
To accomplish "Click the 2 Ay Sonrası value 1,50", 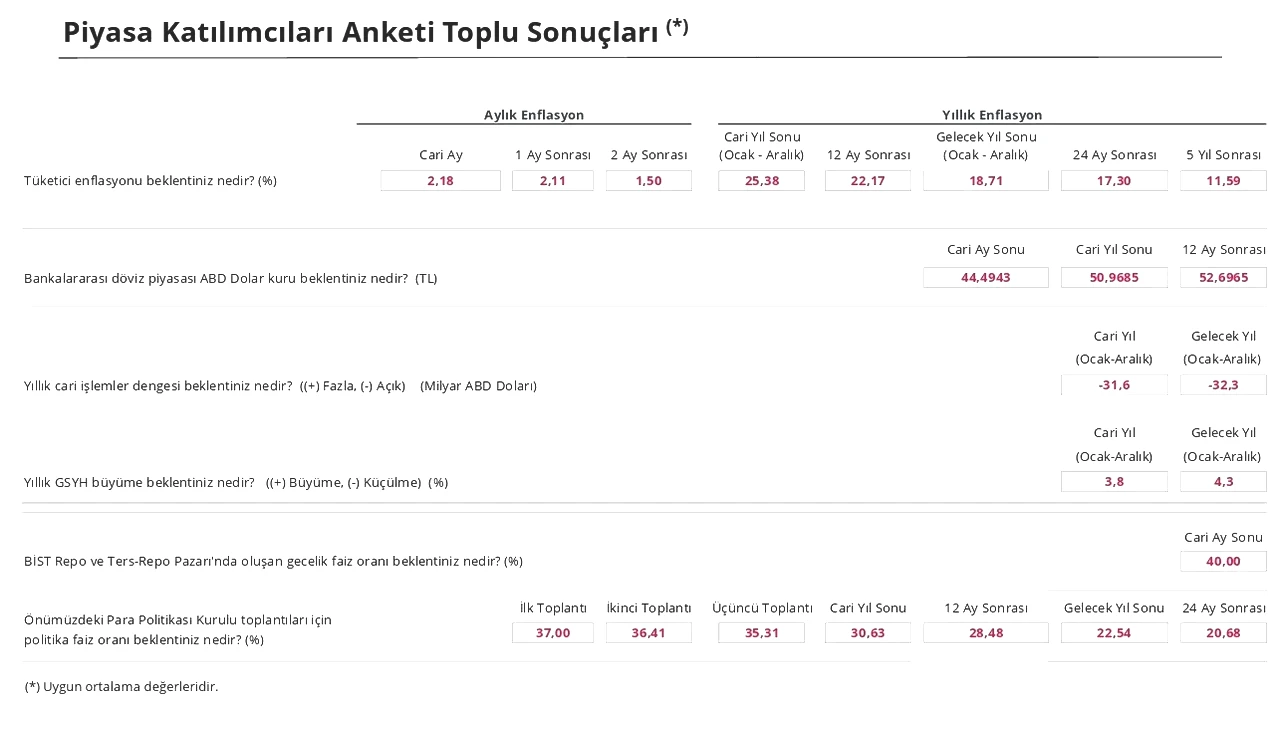I will coord(648,181).
